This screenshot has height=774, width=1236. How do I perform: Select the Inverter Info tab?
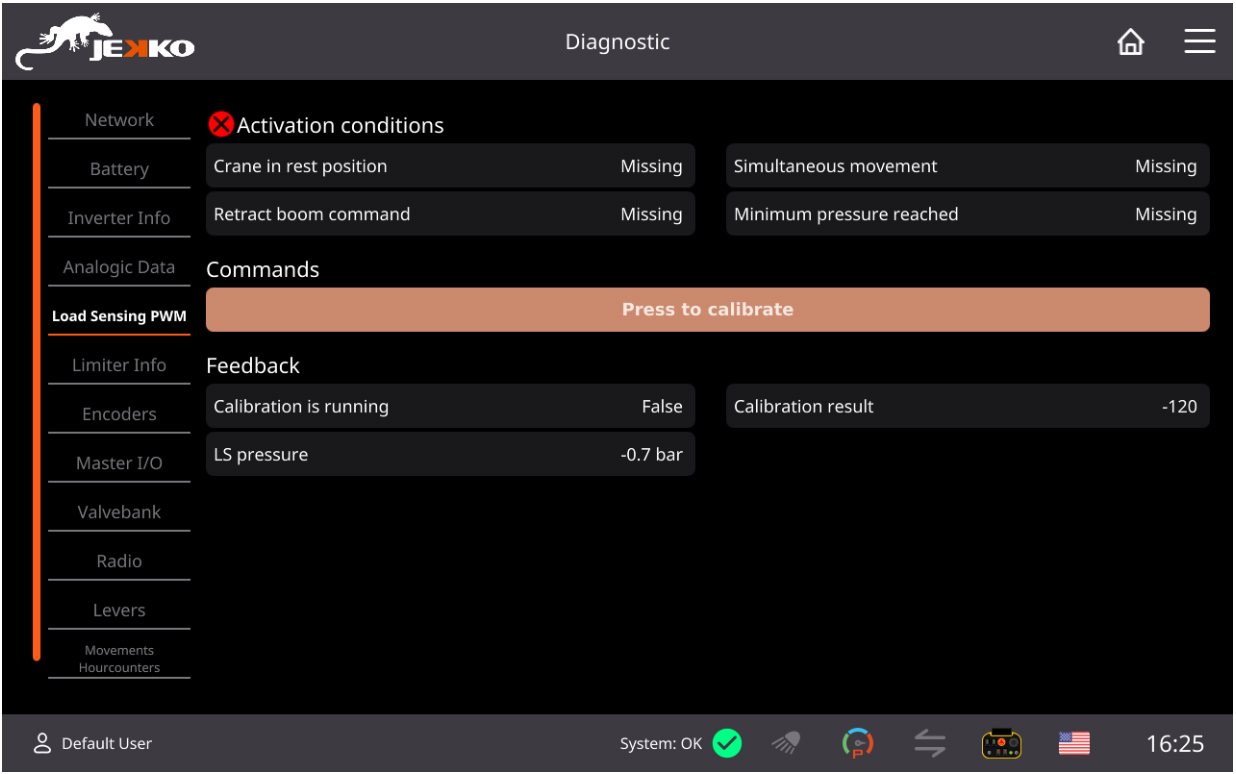pyautogui.click(x=119, y=218)
